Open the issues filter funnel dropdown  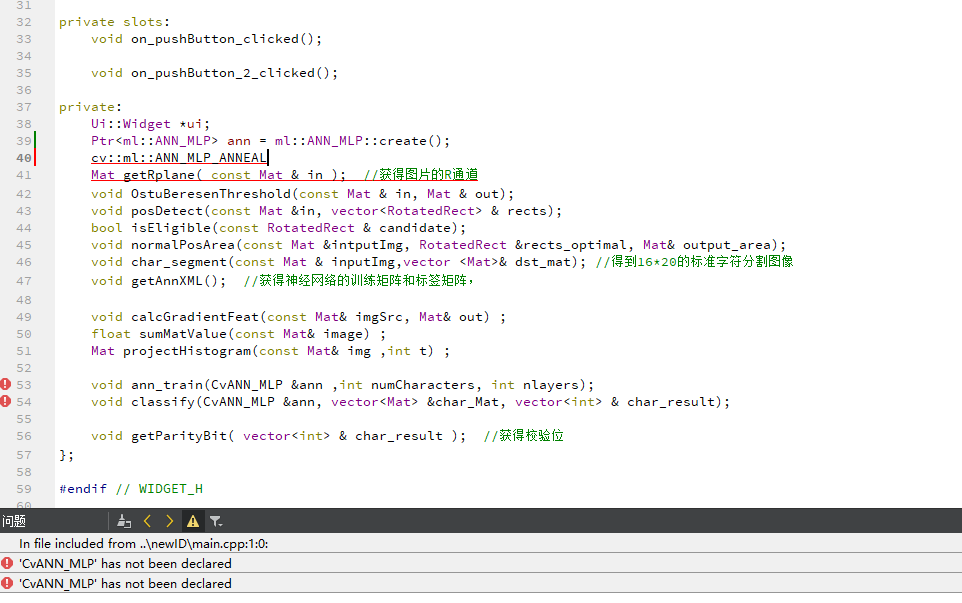click(x=215, y=521)
